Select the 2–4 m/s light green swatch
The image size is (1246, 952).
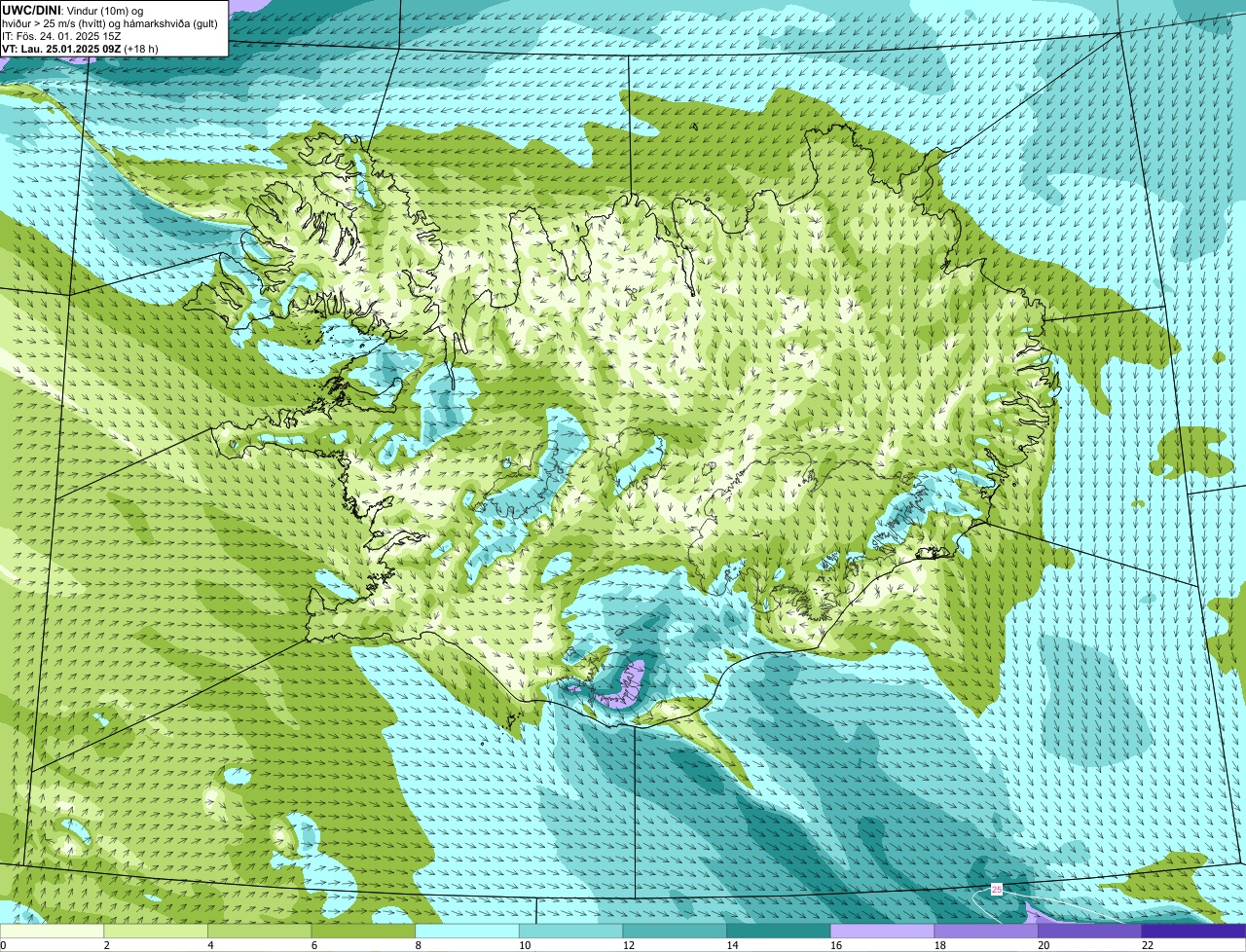(x=156, y=931)
